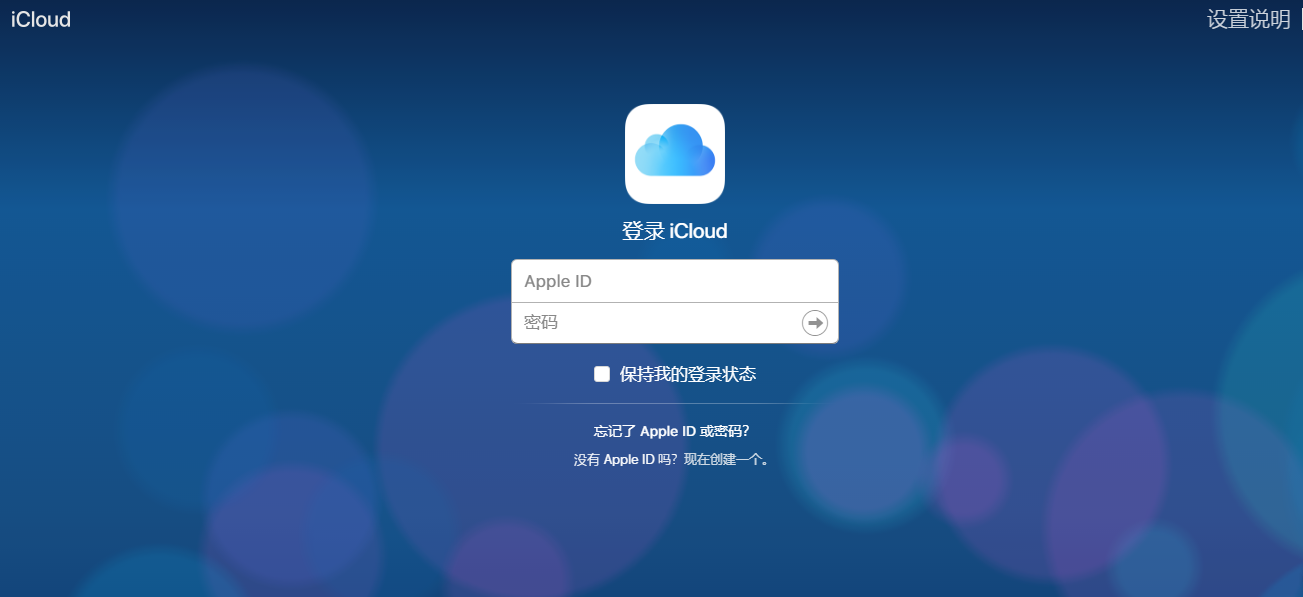Enable the 保持我的登录状态 checkbox
Screen dimensions: 1303x597
(x=602, y=374)
